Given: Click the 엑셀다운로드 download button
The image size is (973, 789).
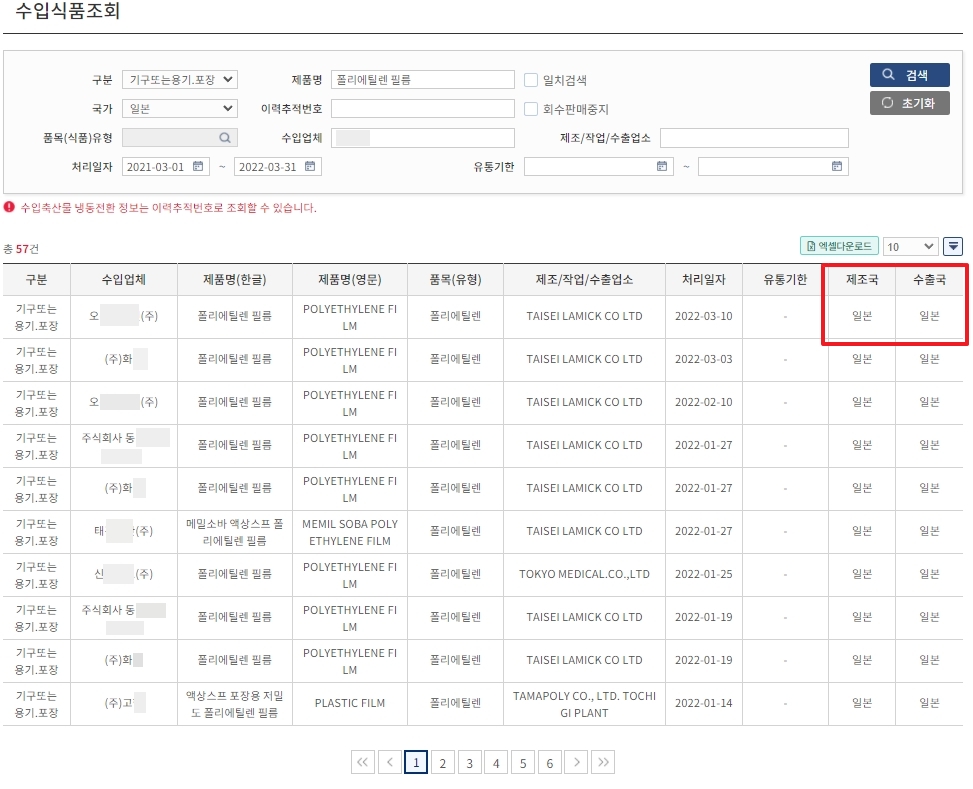Looking at the screenshot, I should (x=839, y=246).
